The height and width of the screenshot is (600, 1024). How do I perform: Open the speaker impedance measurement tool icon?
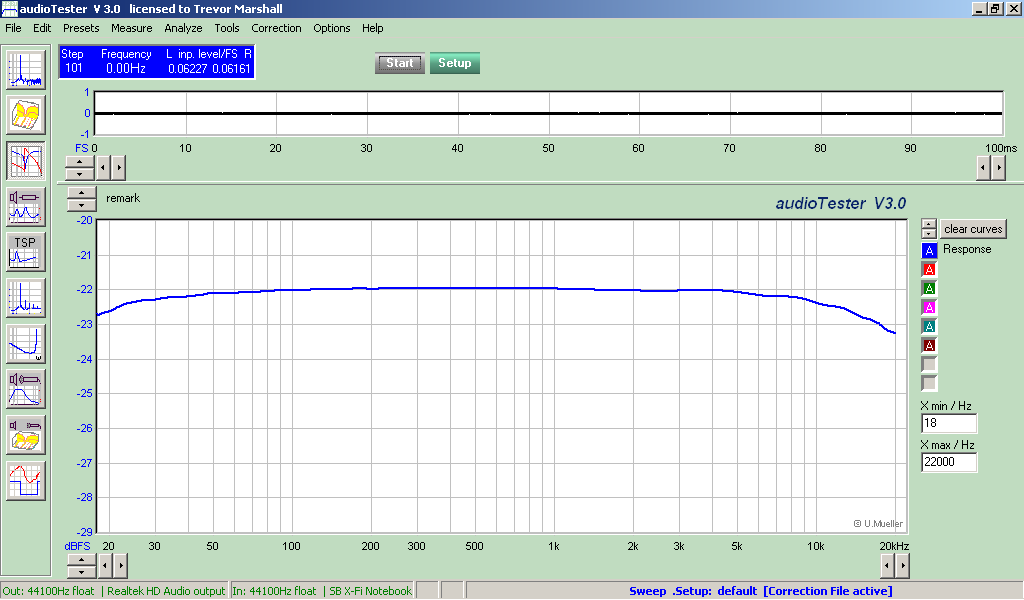pyautogui.click(x=25, y=206)
